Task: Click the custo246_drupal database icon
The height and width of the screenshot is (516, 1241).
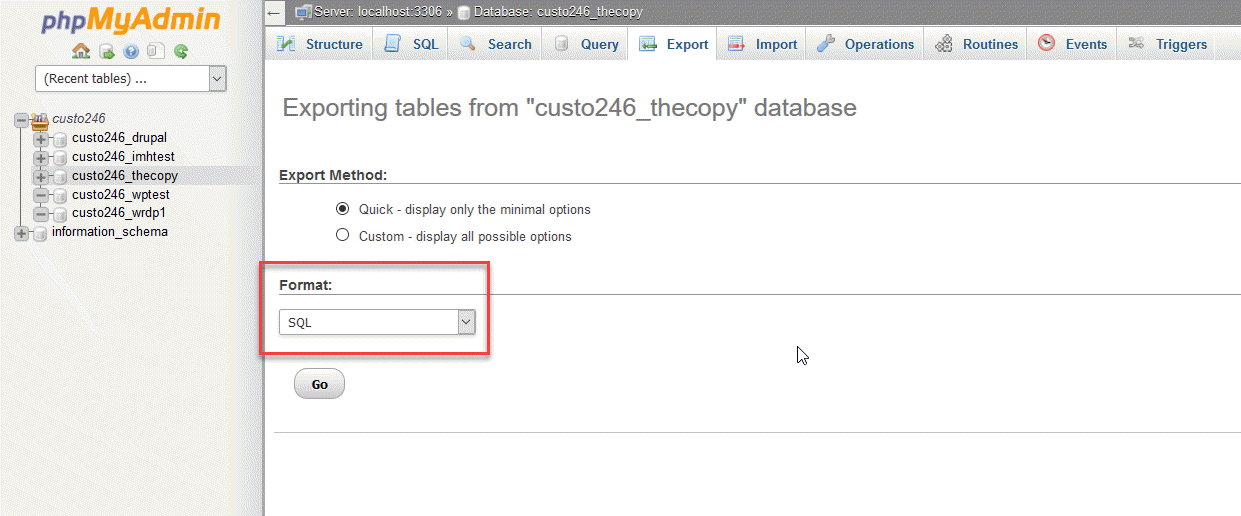Action: point(60,138)
